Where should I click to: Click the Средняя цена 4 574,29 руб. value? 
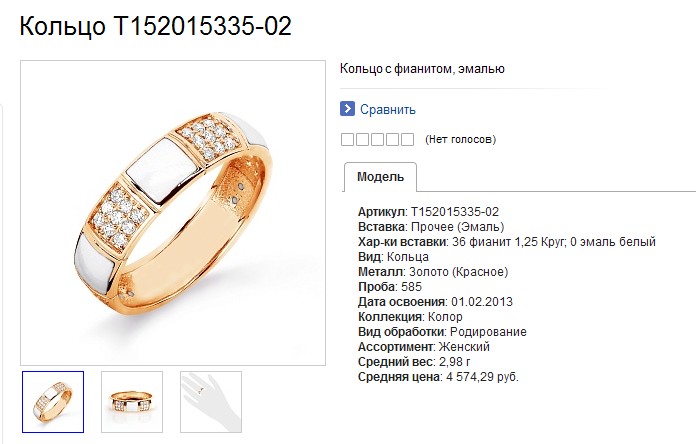482,377
